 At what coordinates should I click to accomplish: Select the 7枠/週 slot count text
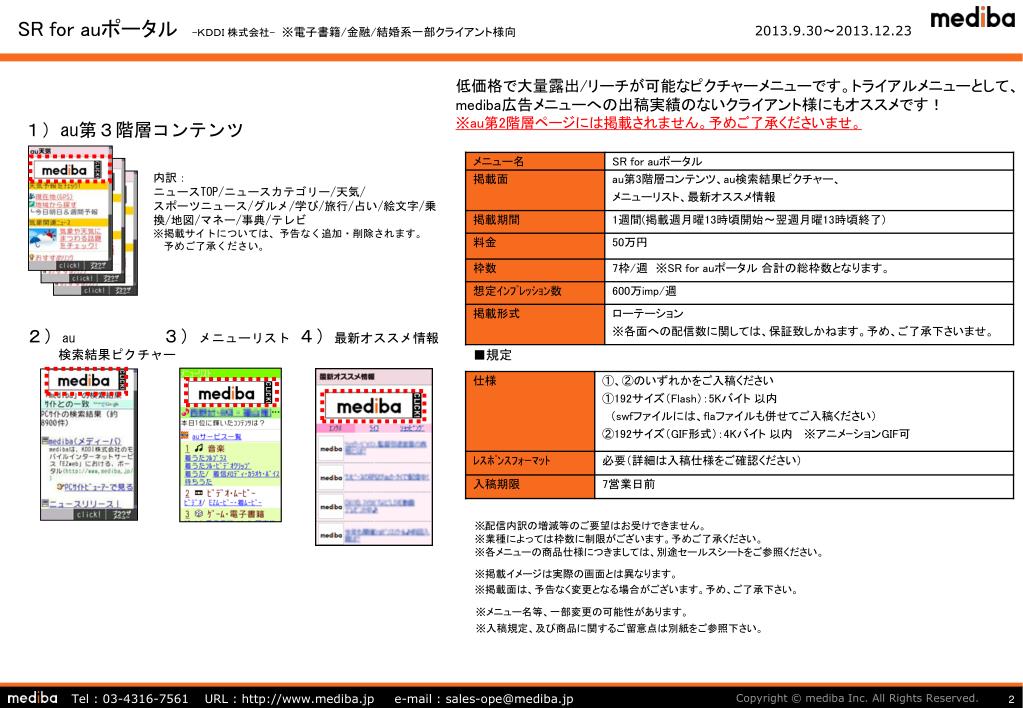click(630, 268)
